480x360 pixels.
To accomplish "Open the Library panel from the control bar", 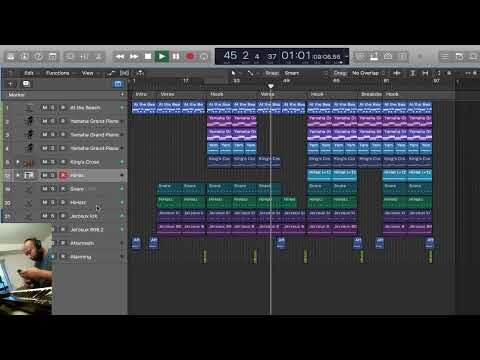I will coord(11,57).
